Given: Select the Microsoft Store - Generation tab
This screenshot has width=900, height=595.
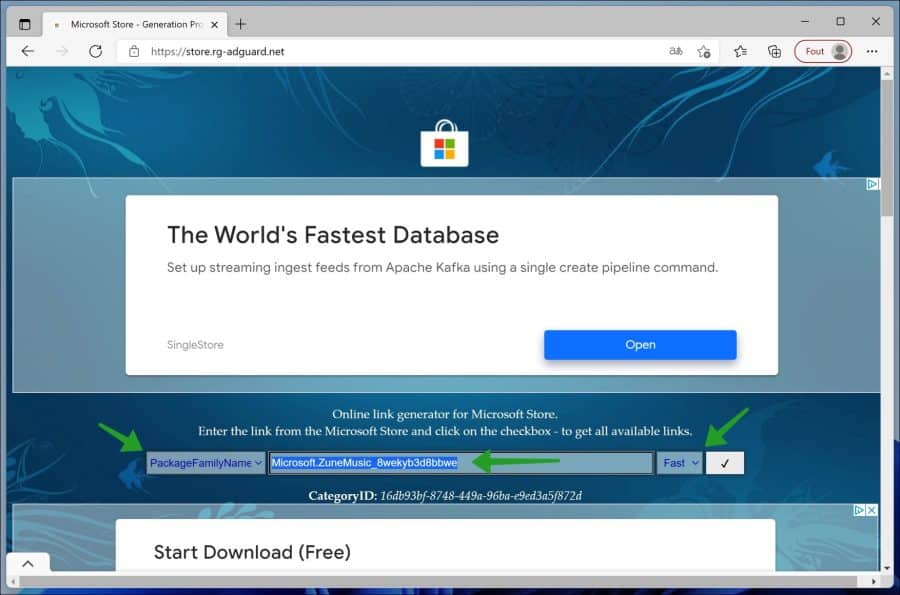Looking at the screenshot, I should pos(134,24).
